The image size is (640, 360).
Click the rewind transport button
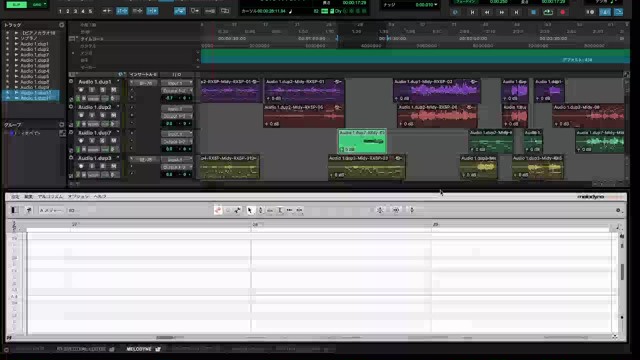487,12
